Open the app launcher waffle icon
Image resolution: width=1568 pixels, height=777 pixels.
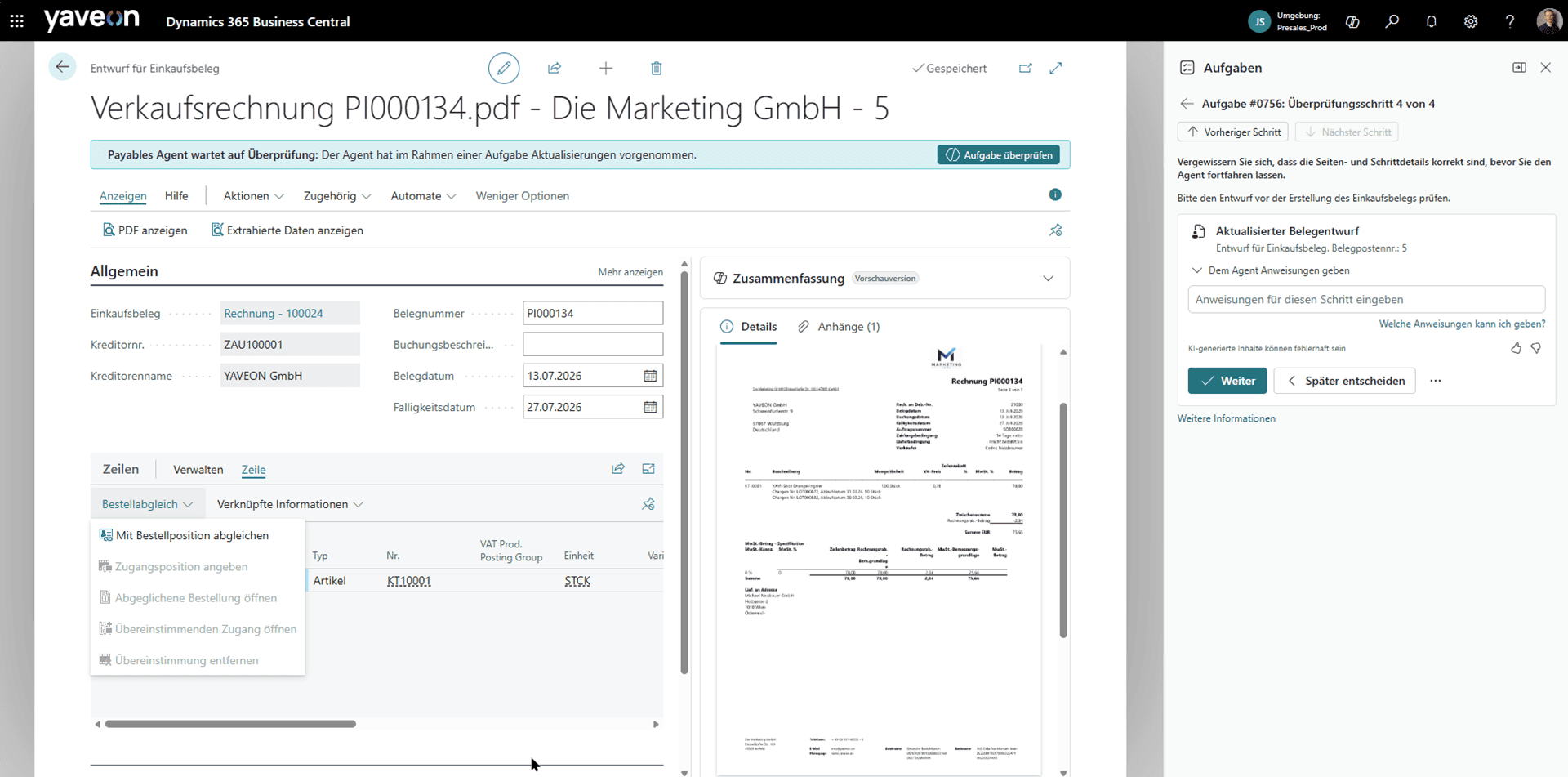coord(16,21)
